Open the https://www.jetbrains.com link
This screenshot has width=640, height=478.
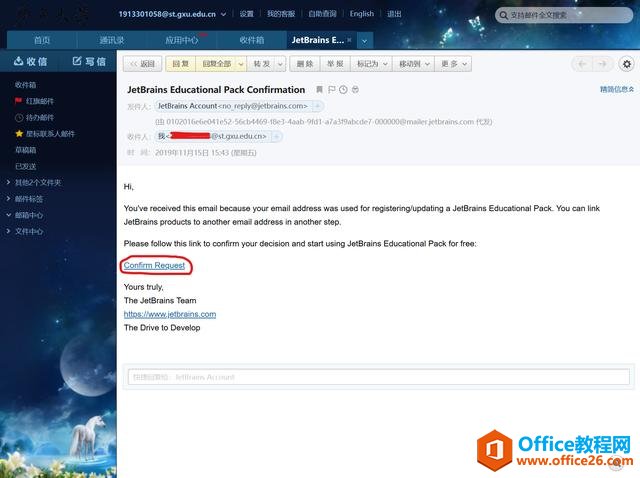pyautogui.click(x=170, y=314)
